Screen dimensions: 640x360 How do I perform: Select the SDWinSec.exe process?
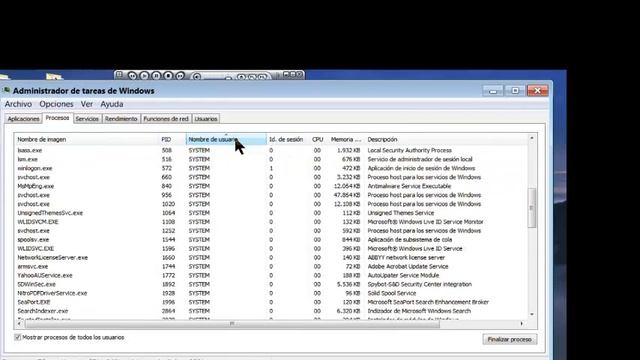point(271,284)
